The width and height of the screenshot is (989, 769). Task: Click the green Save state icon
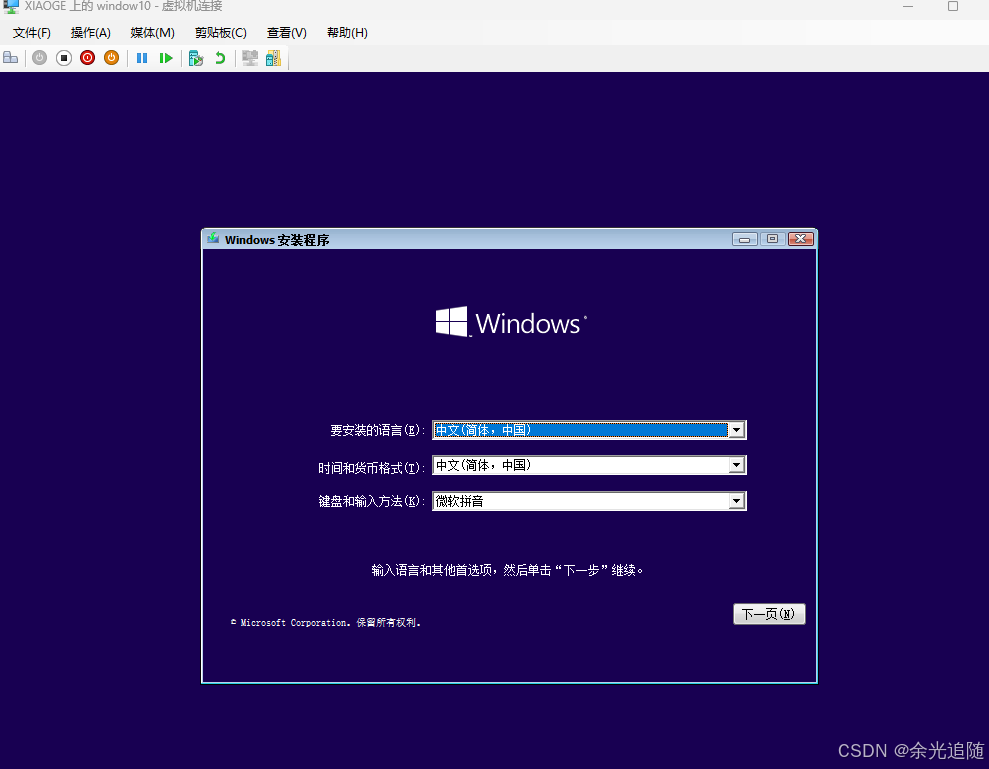pos(166,57)
